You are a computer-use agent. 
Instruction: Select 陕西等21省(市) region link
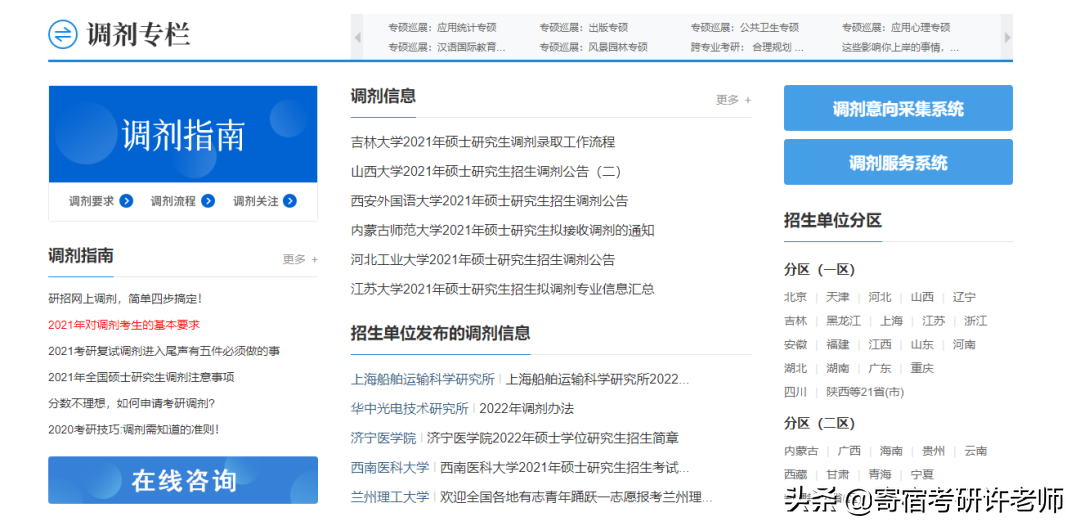(865, 391)
